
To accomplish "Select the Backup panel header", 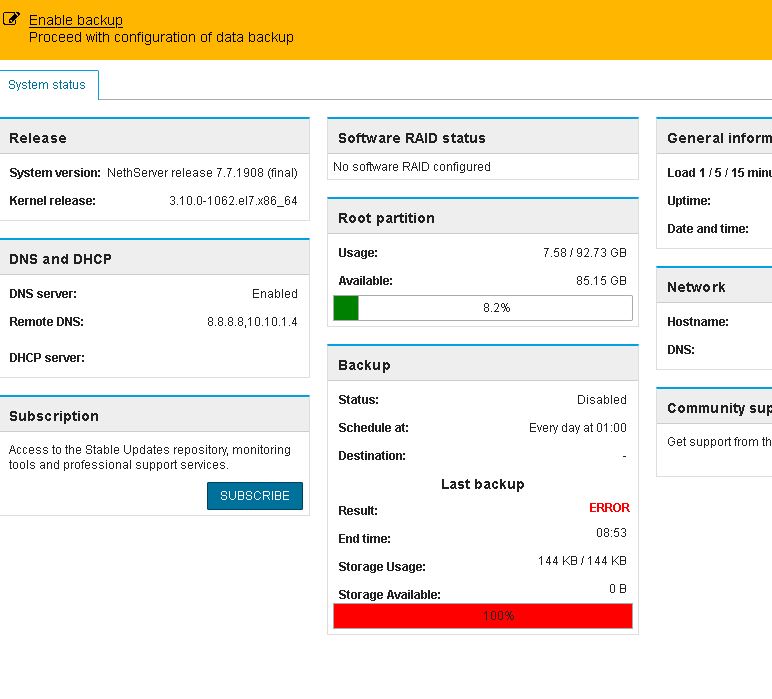I will pos(482,365).
